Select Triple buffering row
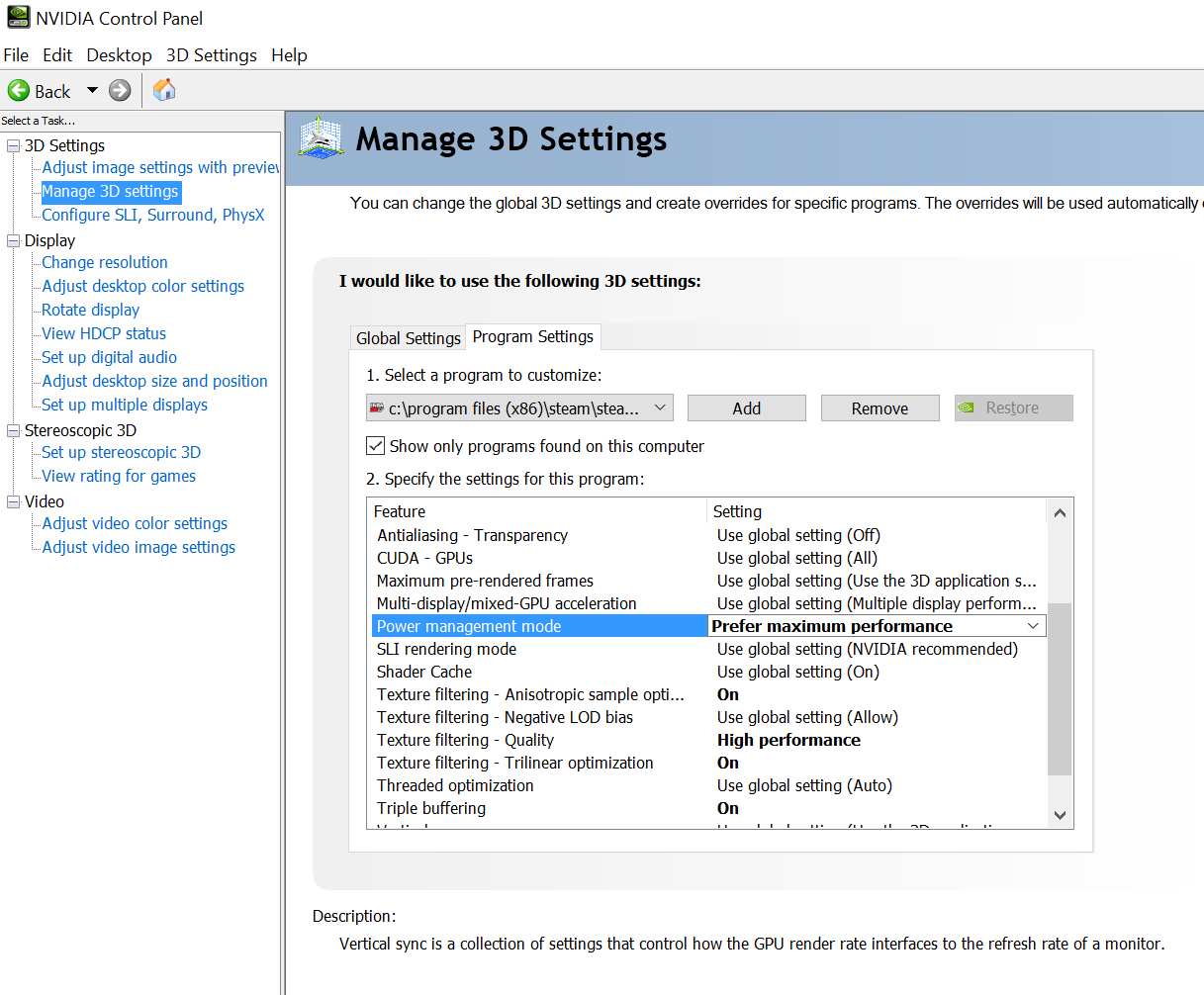Image resolution: width=1204 pixels, height=995 pixels. point(706,808)
